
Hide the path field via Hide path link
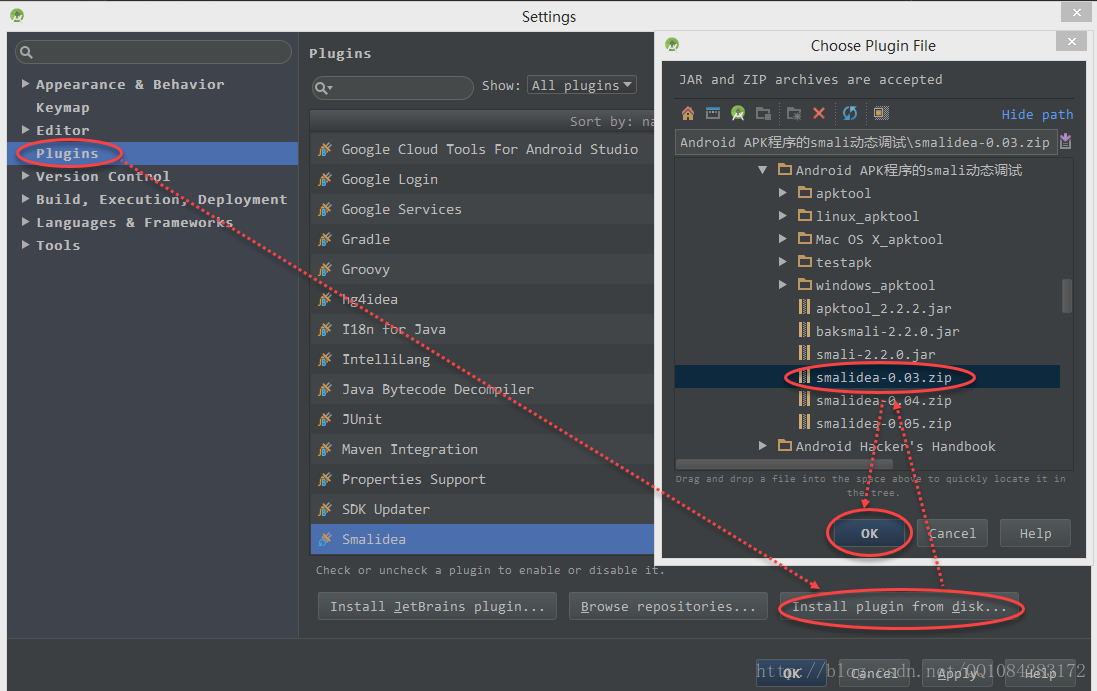[1037, 114]
